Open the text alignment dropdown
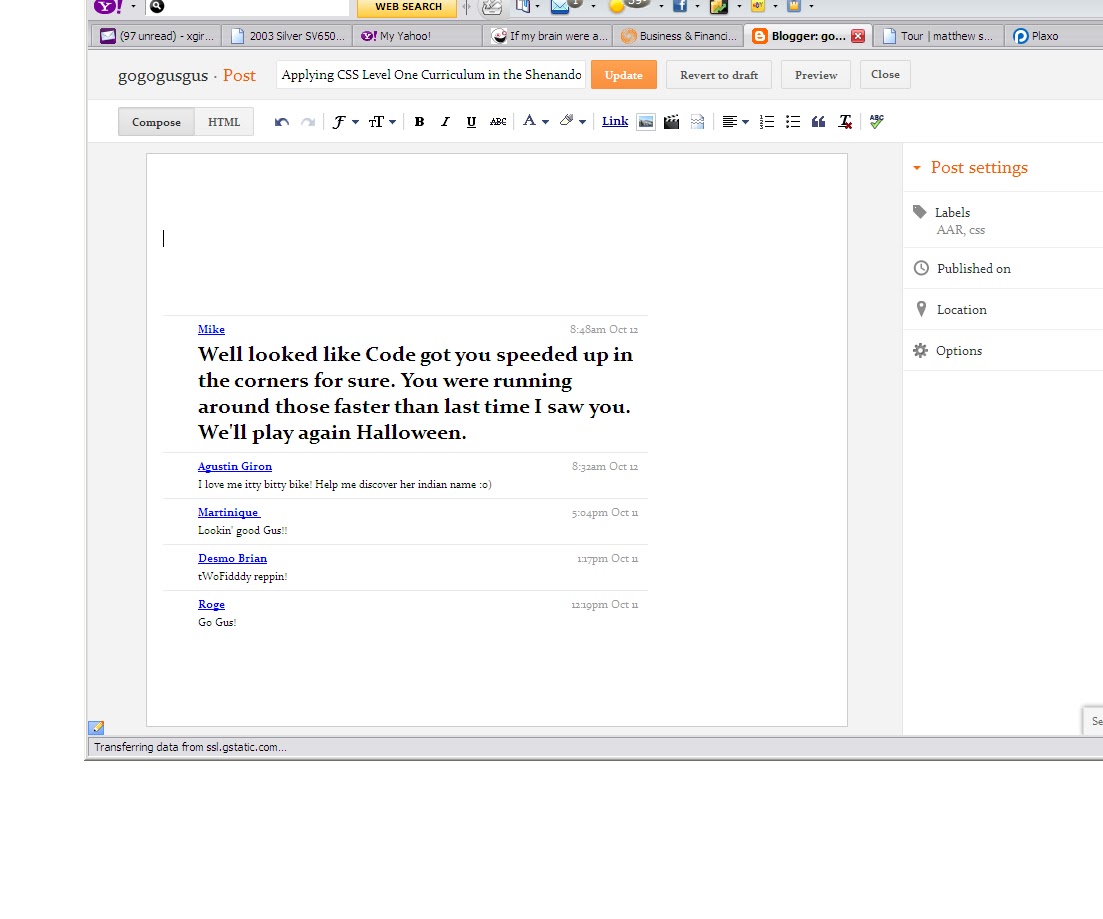This screenshot has height=919, width=1103. [735, 122]
